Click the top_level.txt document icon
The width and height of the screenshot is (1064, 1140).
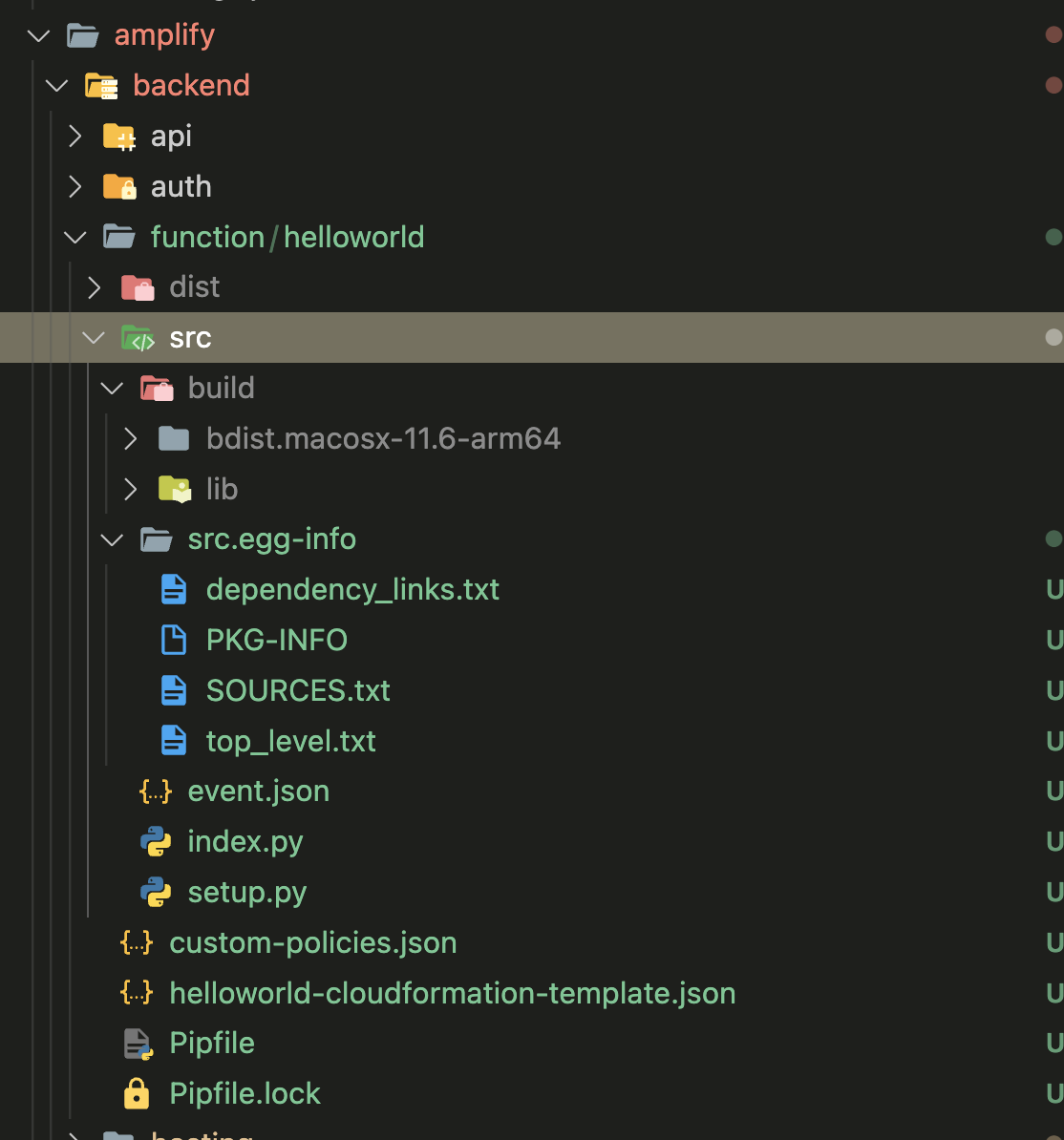[174, 741]
